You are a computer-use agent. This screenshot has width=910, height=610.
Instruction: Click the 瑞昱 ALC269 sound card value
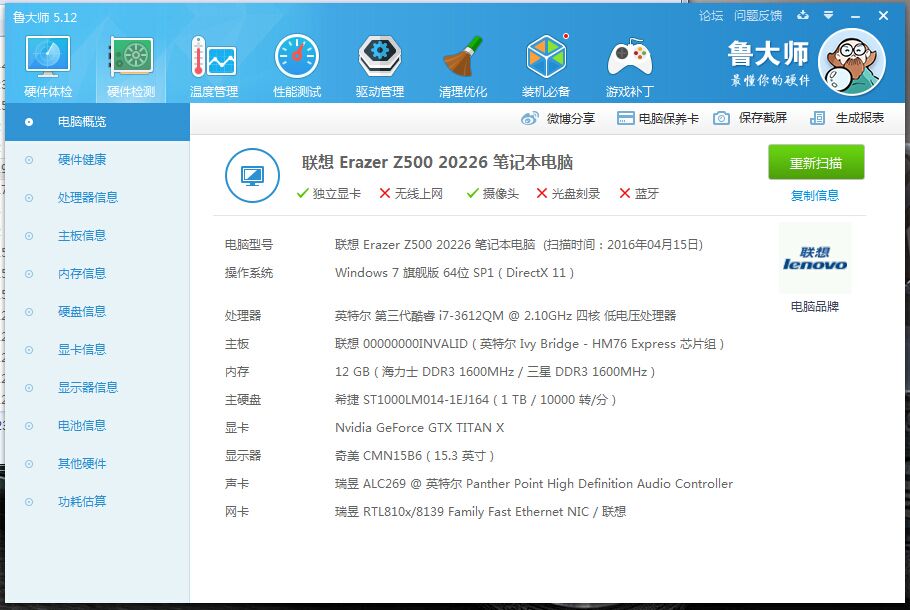(534, 483)
